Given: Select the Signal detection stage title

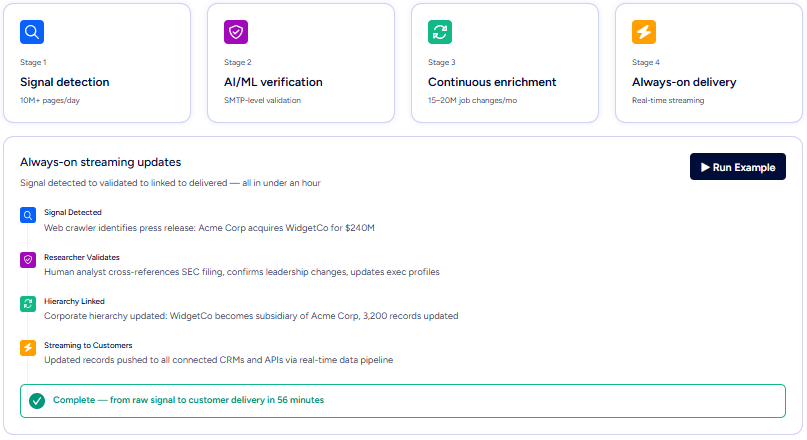Looking at the screenshot, I should point(65,82).
